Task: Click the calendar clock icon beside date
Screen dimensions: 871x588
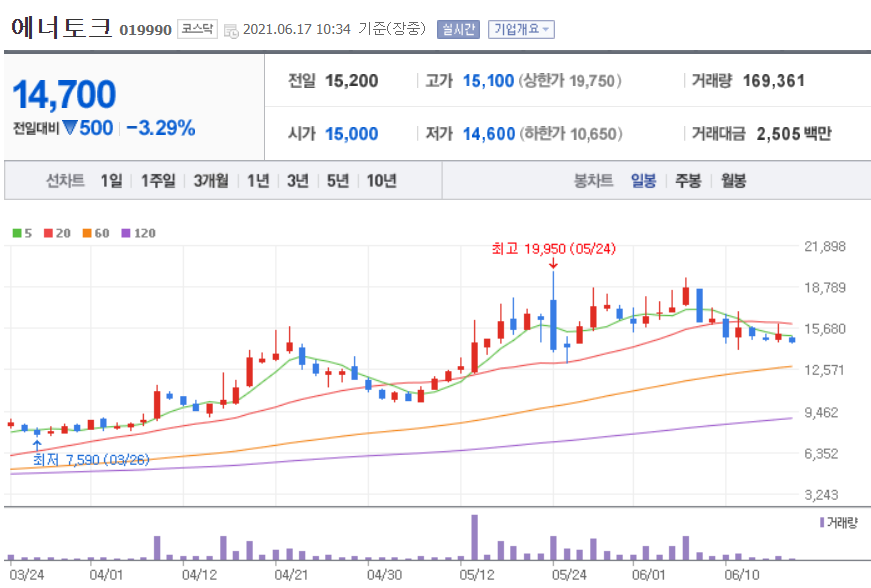Action: 231,31
